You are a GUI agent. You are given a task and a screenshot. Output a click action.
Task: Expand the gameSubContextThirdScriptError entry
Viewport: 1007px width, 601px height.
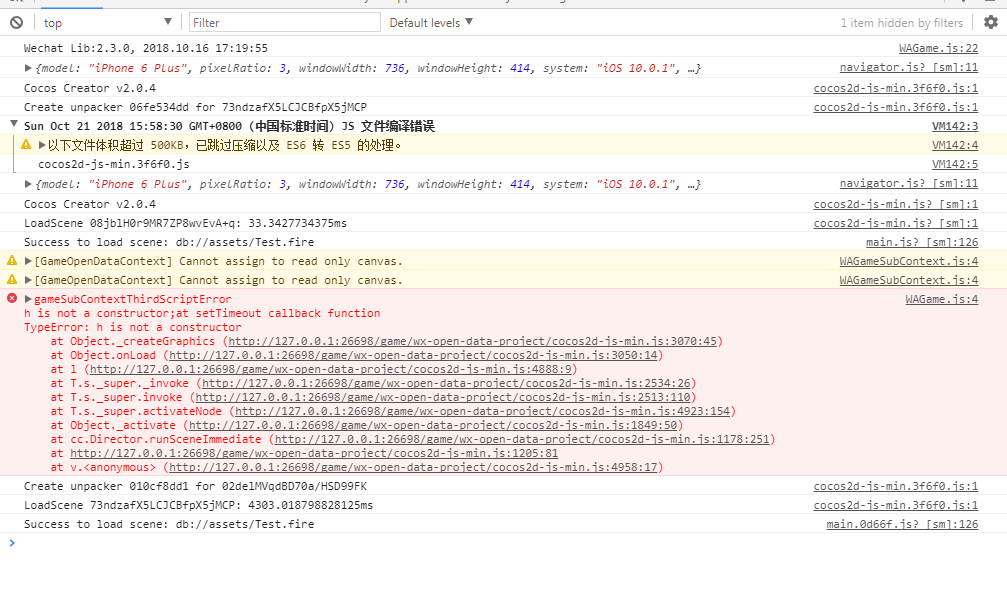28,299
